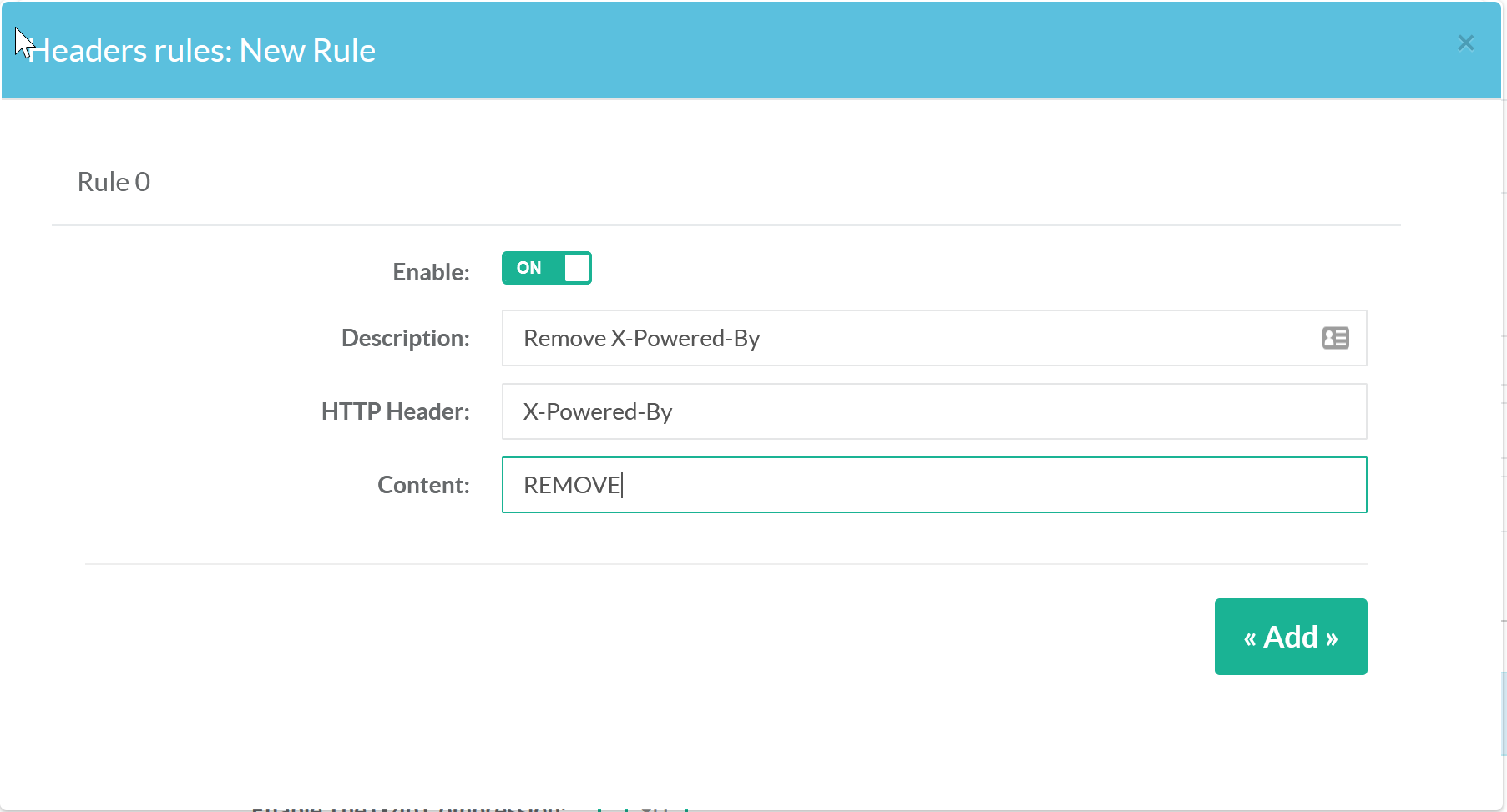The image size is (1507, 812).
Task: Click the HTTP Header: label
Action: pos(395,411)
